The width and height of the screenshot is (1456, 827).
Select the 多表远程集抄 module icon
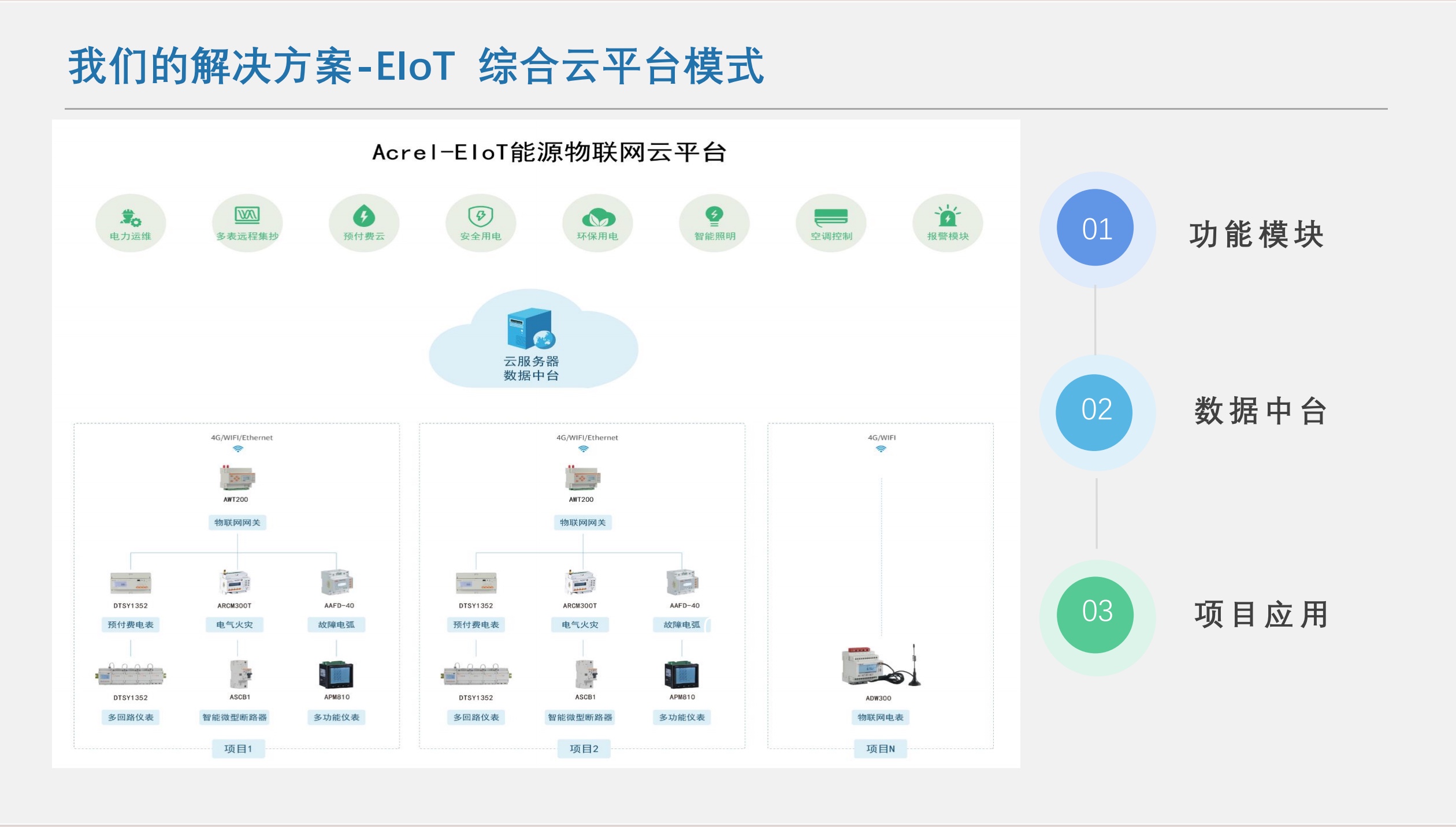pos(247,223)
